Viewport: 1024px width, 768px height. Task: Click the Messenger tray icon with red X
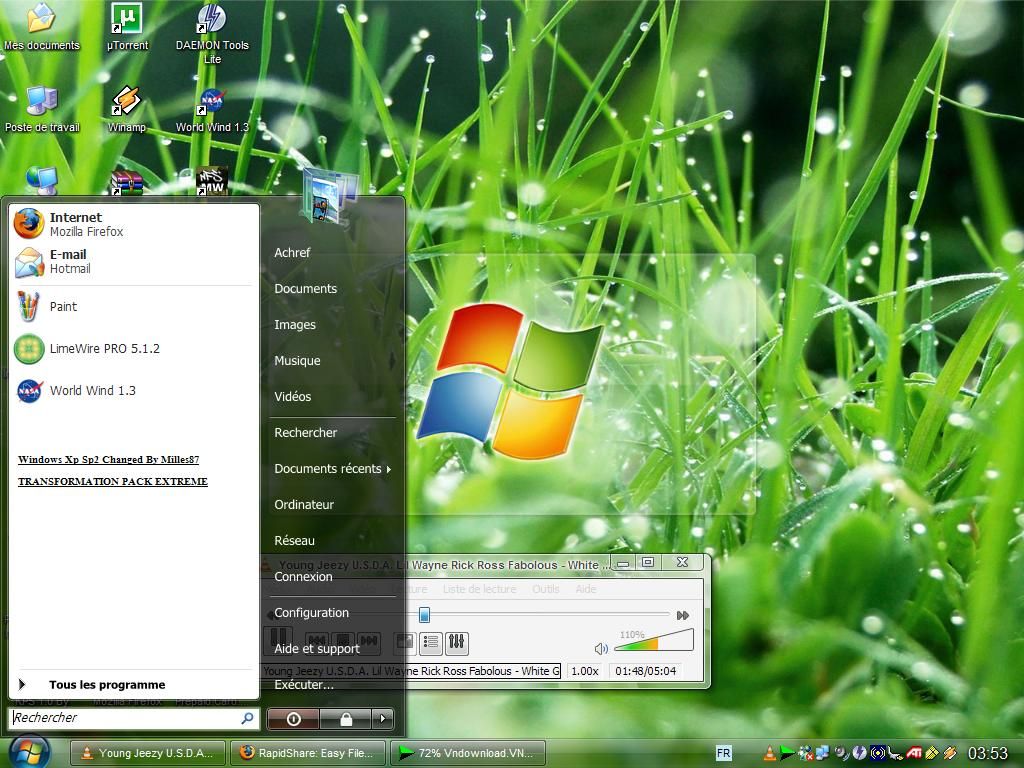pyautogui.click(x=806, y=753)
